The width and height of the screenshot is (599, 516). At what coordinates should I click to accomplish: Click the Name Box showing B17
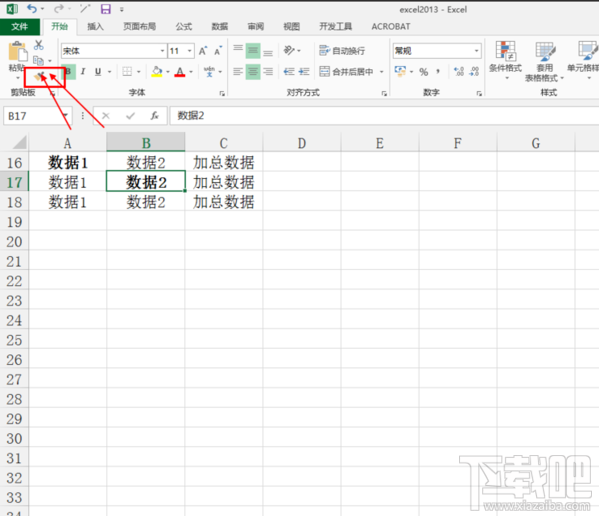coord(33,116)
